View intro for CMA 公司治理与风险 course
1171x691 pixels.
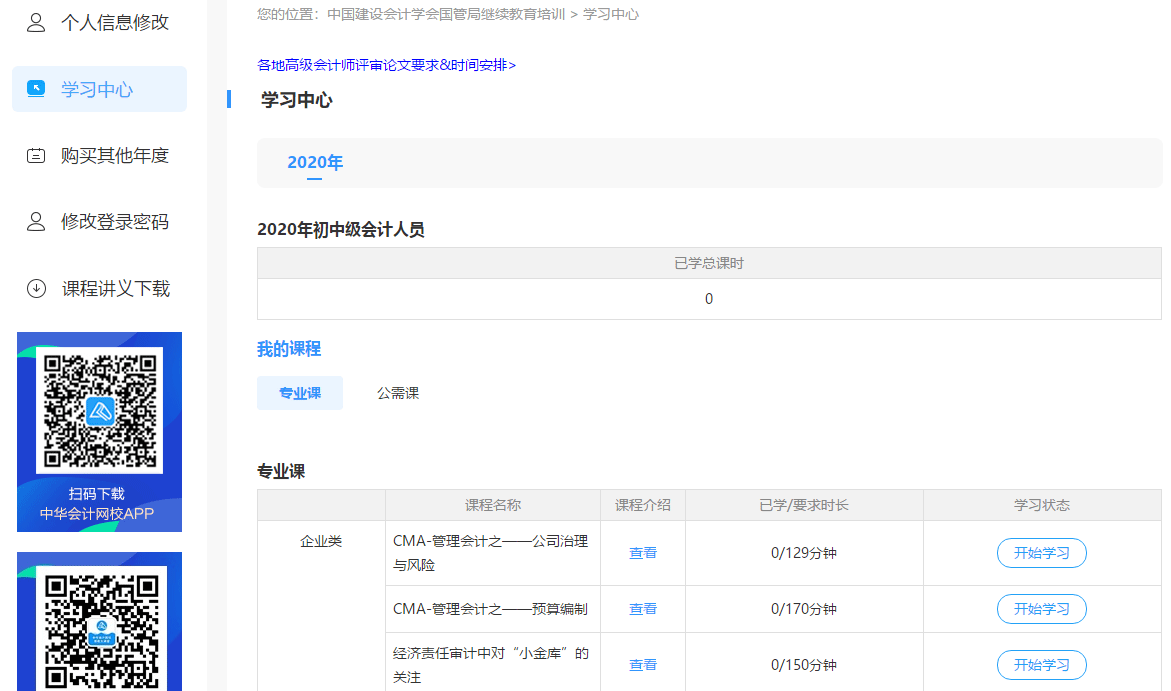tap(643, 553)
